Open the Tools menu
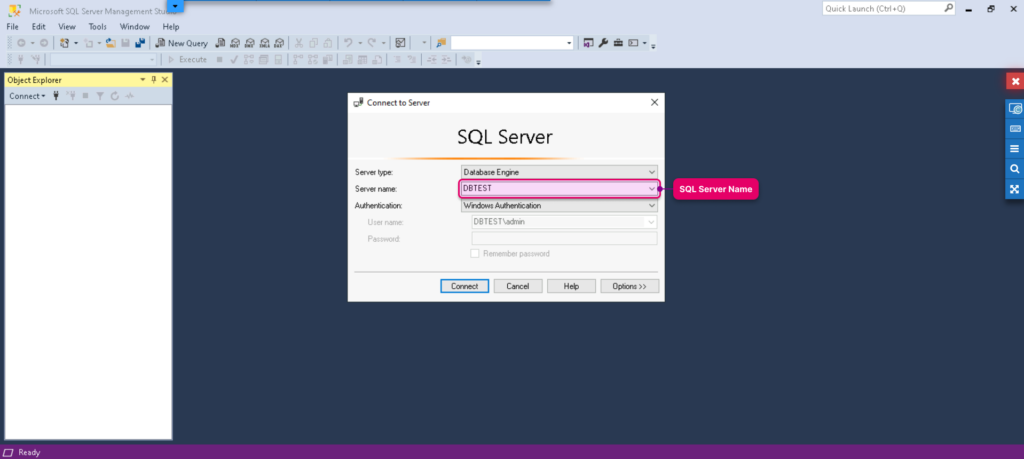 98,27
